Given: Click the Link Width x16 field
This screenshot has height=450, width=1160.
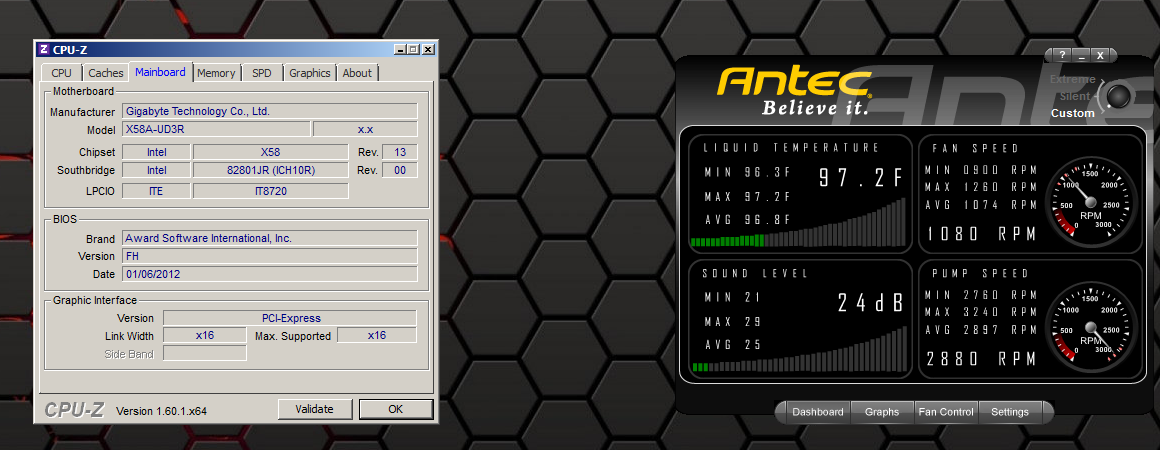Looking at the screenshot, I should [205, 335].
